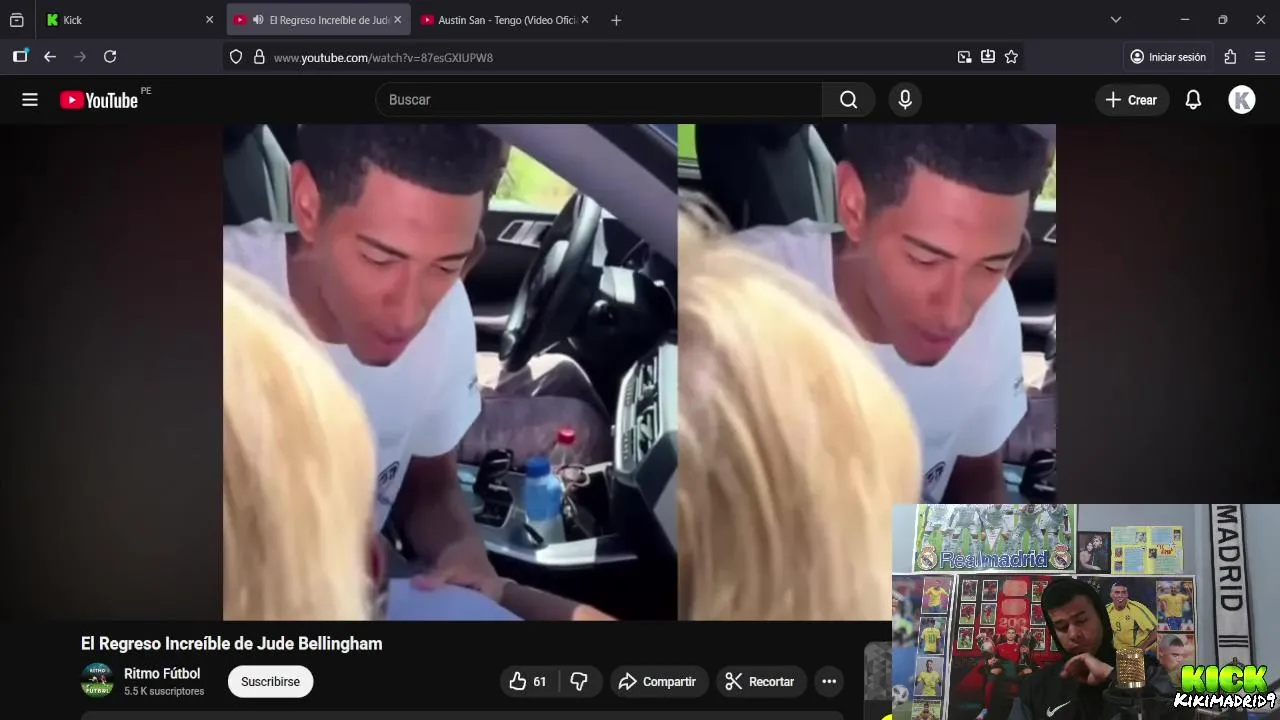This screenshot has height=720, width=1280.
Task: Open the Ritmo Fútbol channel avatar
Action: [97, 680]
